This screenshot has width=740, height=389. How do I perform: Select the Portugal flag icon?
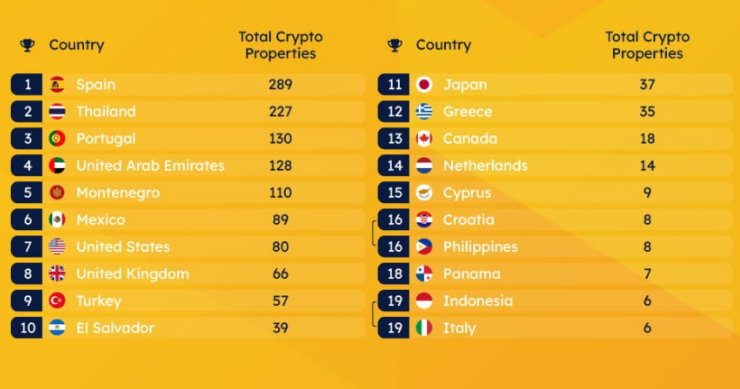tap(57, 138)
